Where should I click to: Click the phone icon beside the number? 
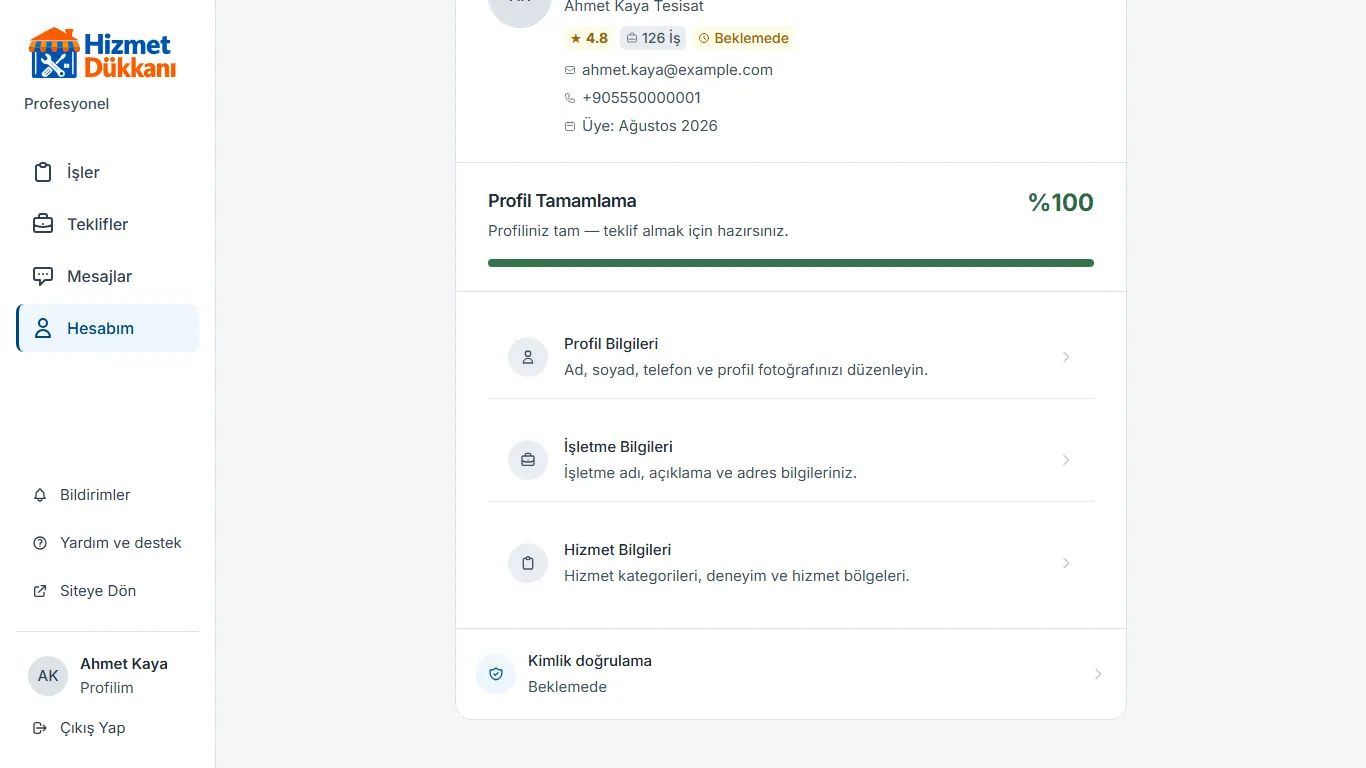click(x=570, y=98)
